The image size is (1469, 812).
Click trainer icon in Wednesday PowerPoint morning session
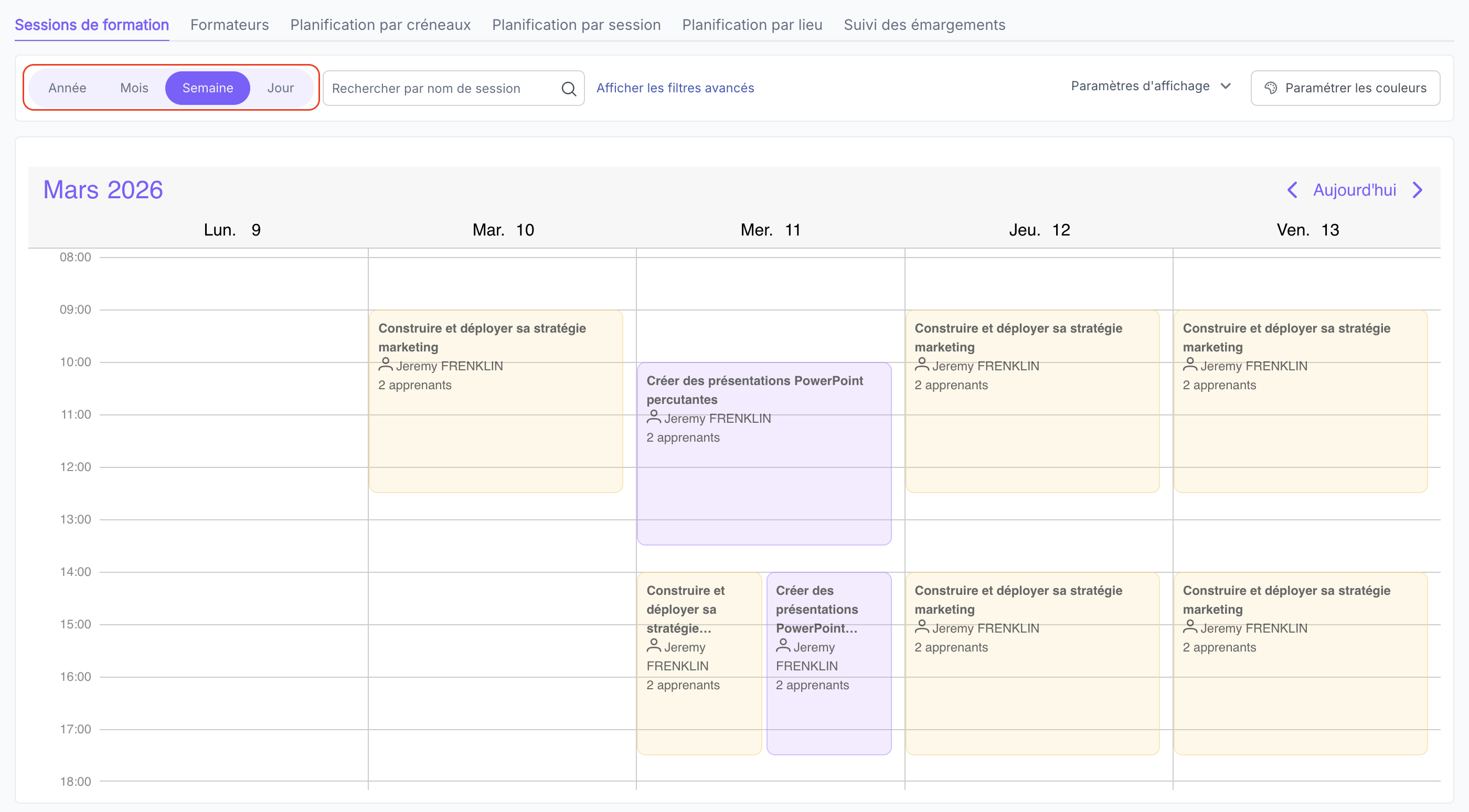(x=654, y=416)
